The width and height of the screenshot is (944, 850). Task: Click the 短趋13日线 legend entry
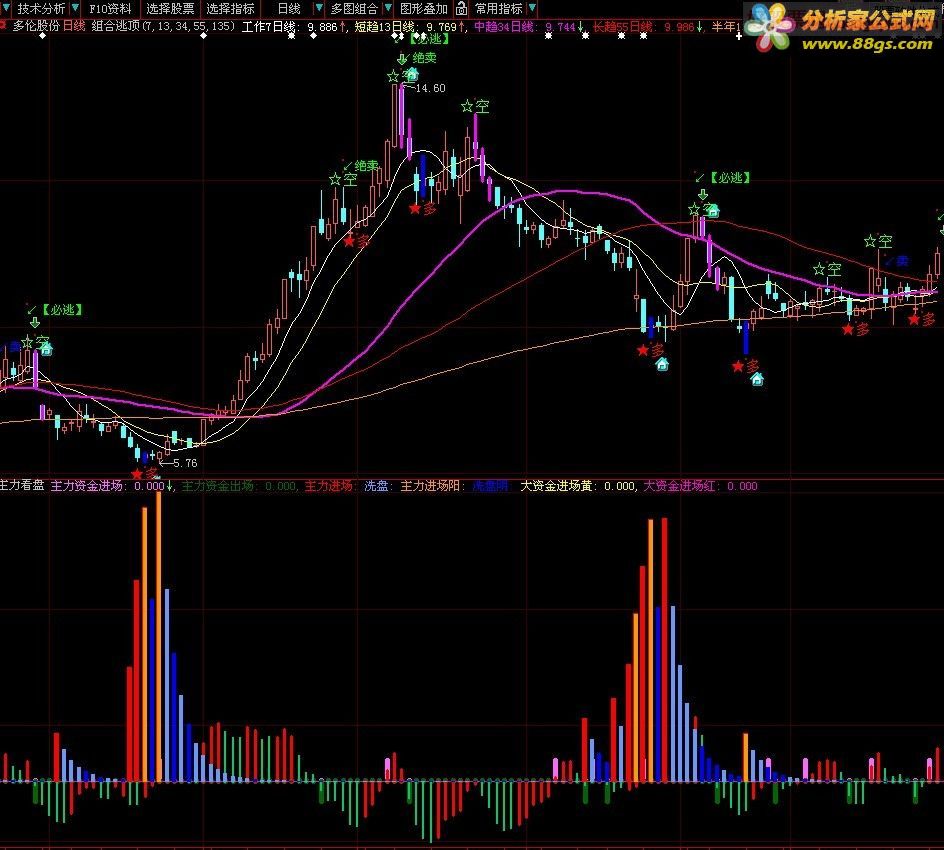point(409,27)
